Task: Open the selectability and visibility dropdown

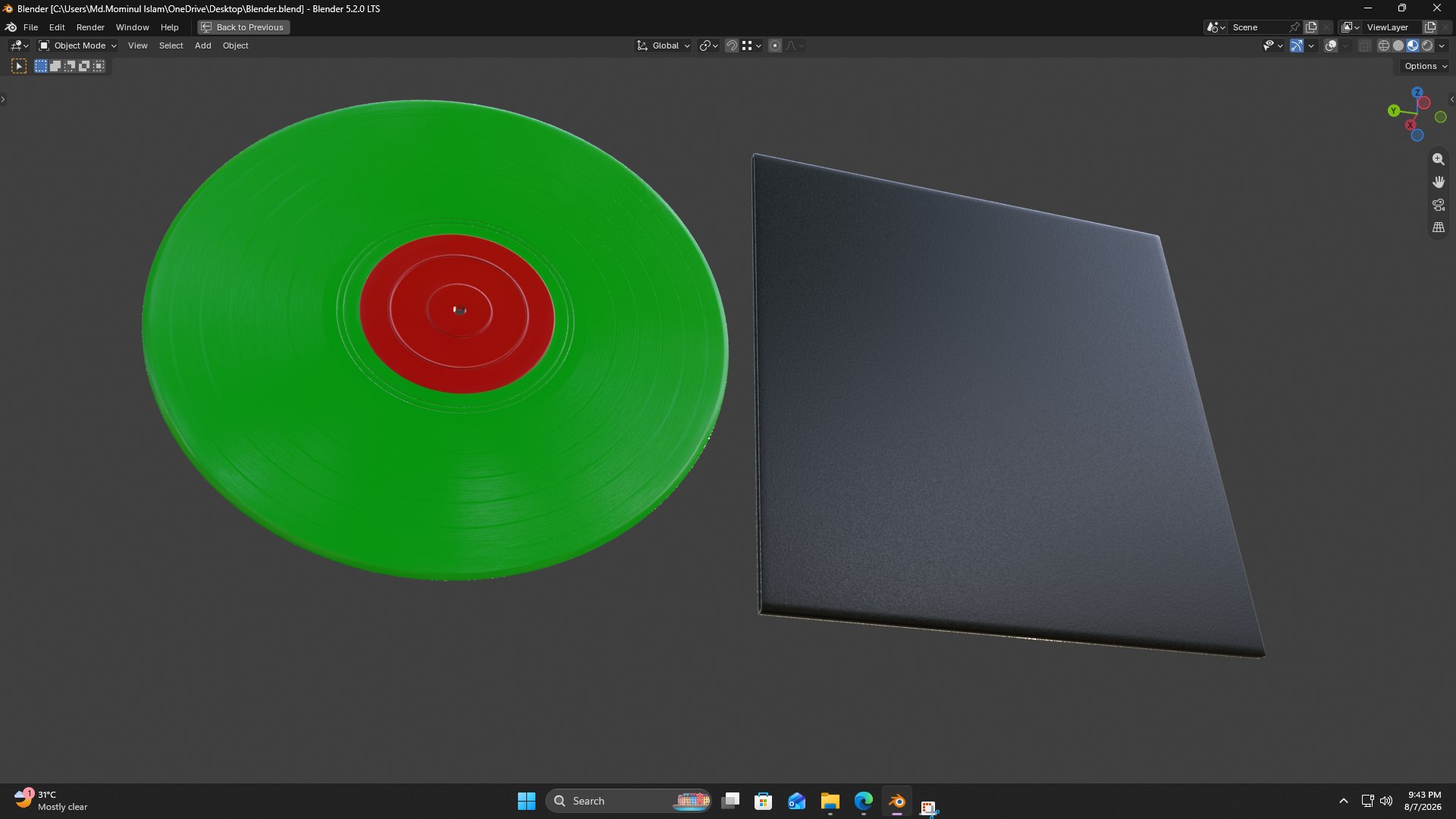Action: [1272, 45]
